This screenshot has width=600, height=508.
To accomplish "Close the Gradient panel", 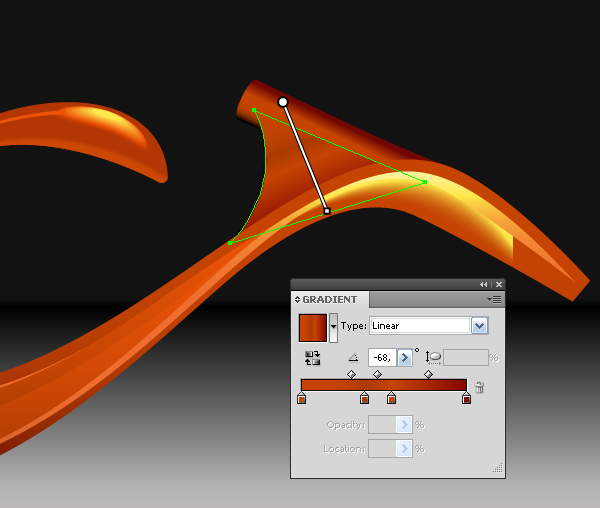I will pos(499,284).
